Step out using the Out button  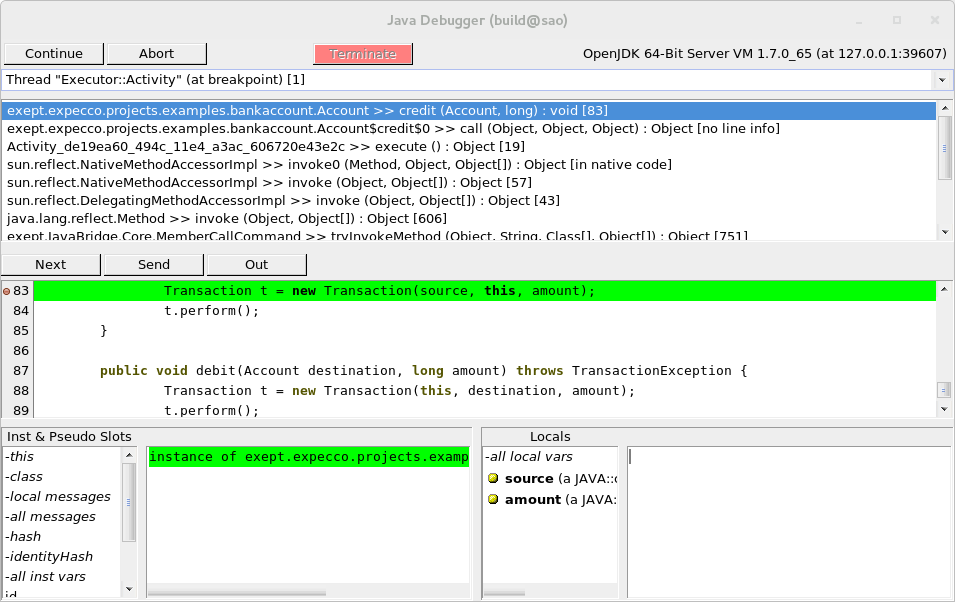tap(256, 265)
